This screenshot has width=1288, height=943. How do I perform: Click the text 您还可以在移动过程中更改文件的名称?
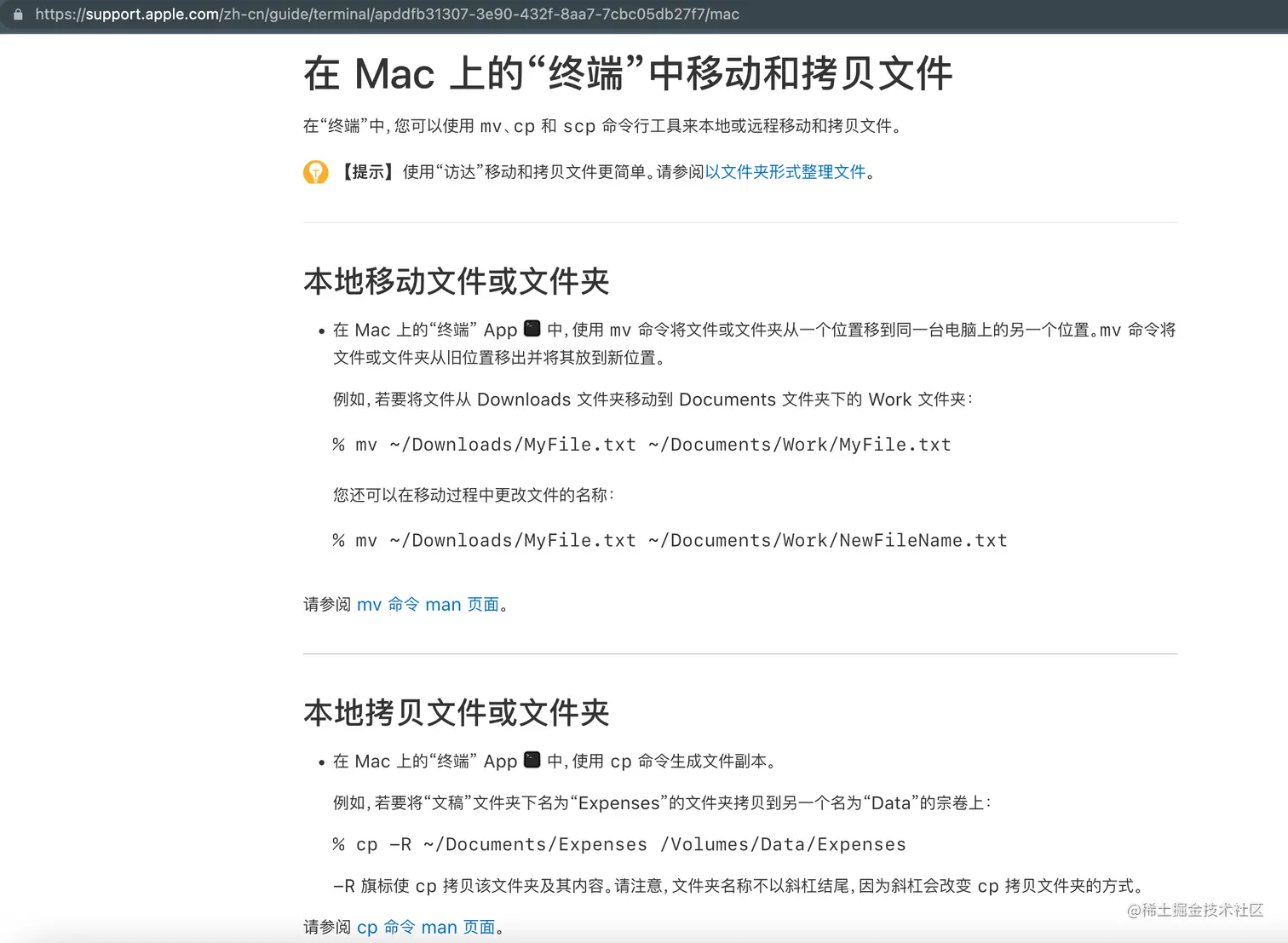click(474, 495)
